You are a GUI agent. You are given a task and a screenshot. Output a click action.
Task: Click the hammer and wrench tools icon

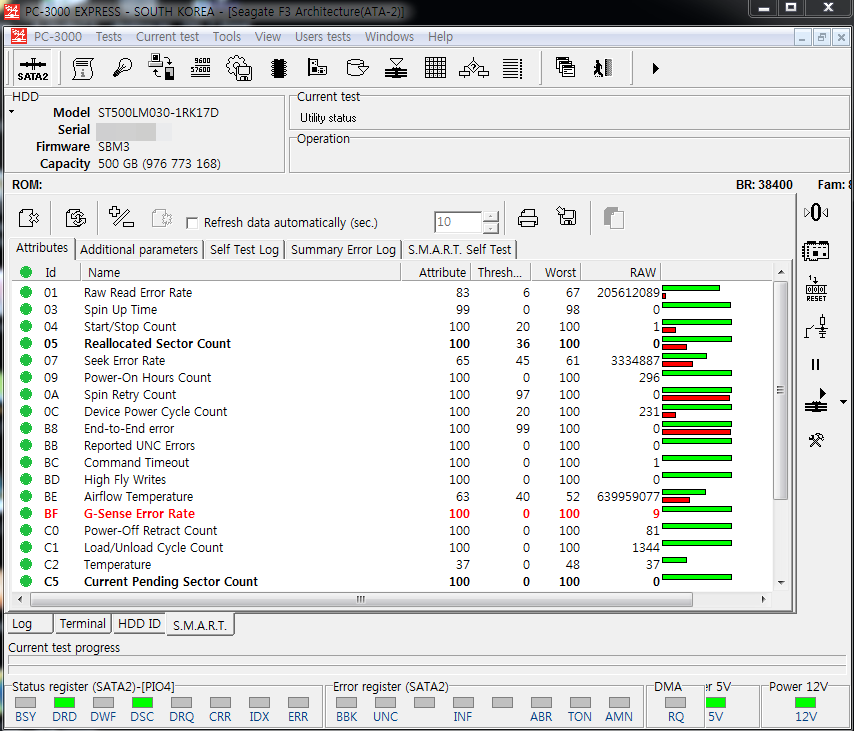tap(816, 440)
